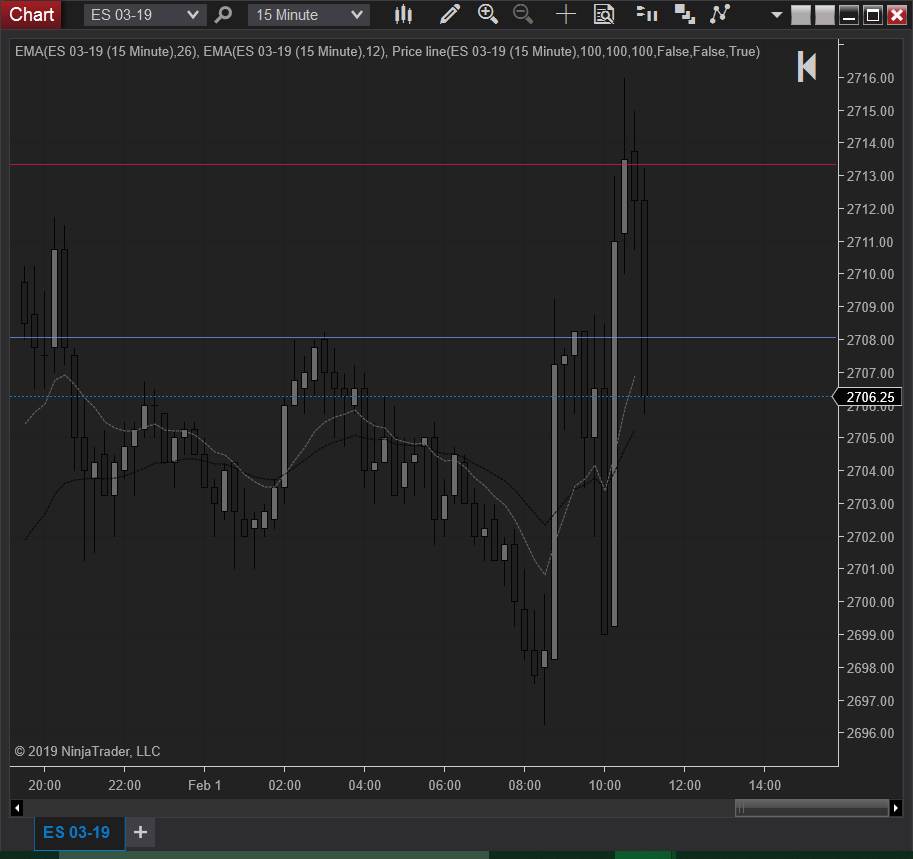913x859 pixels.
Task: Close the chart window
Action: [x=897, y=15]
